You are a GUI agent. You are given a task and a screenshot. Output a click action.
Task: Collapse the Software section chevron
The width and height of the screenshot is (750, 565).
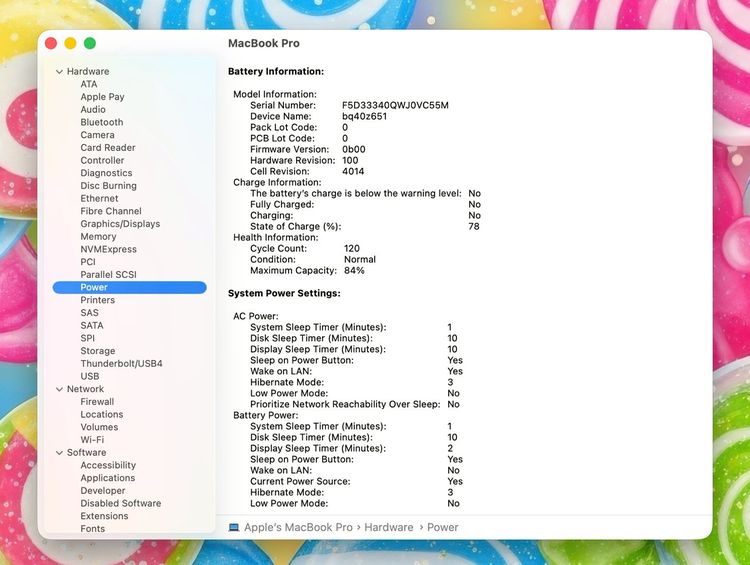pyautogui.click(x=59, y=453)
